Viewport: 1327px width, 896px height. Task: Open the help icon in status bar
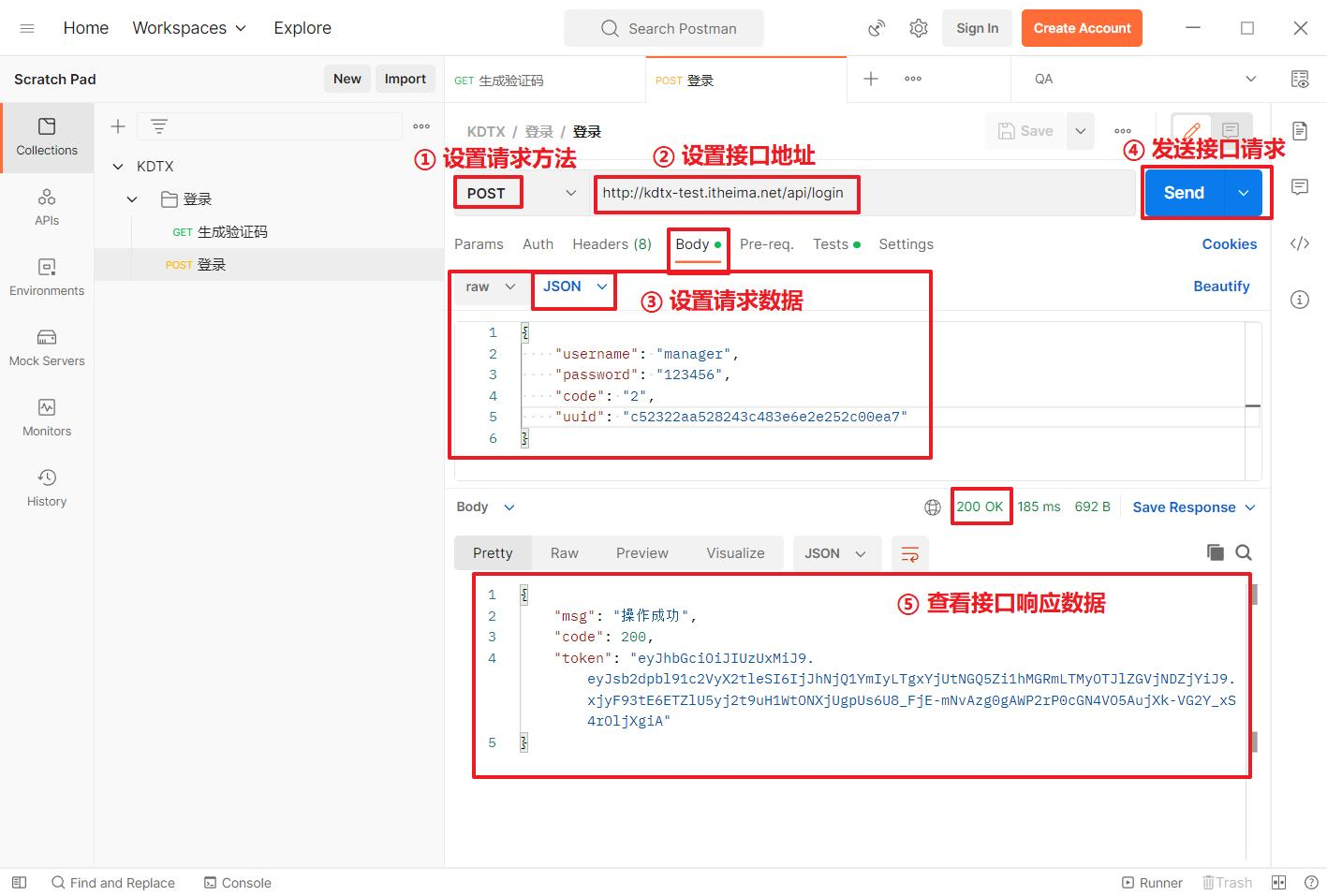pos(1310,883)
